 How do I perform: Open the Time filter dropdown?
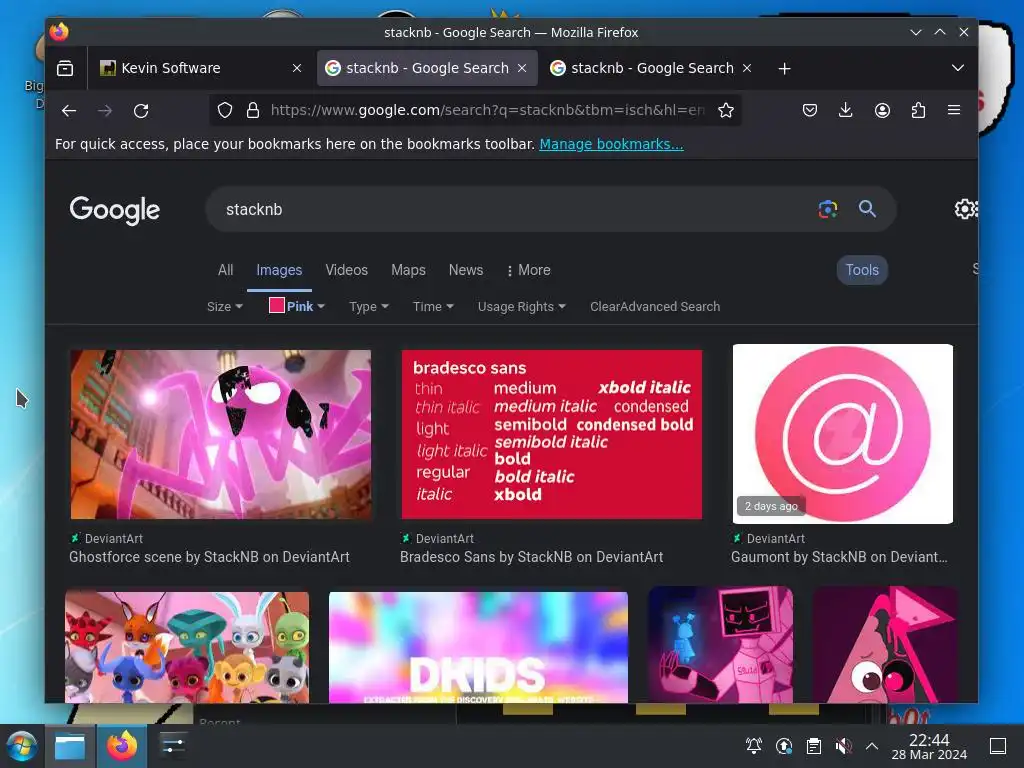433,307
